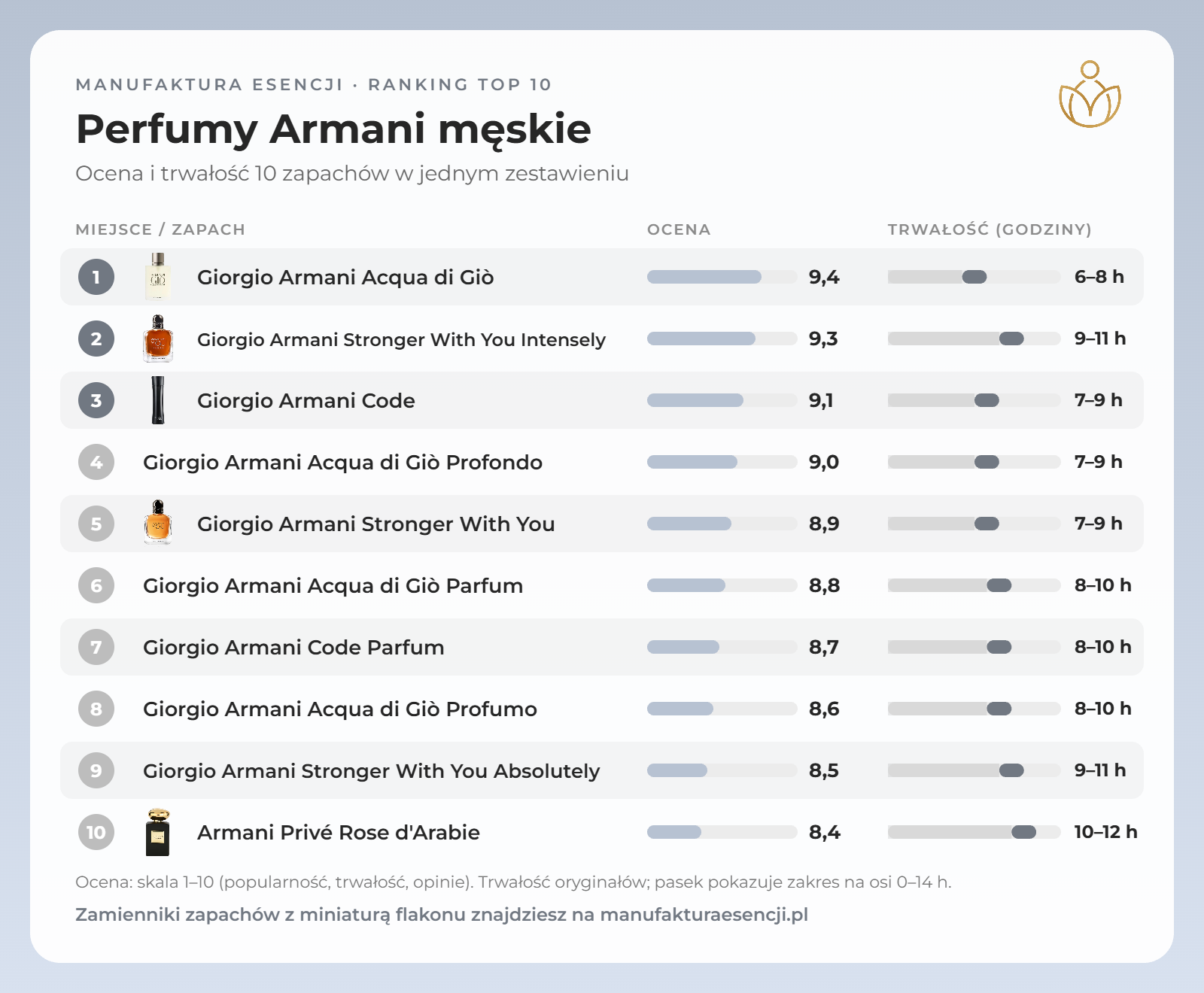Select 'Giorgio Armani Stronger With You Absolutely' name
1204x993 pixels.
point(372,770)
